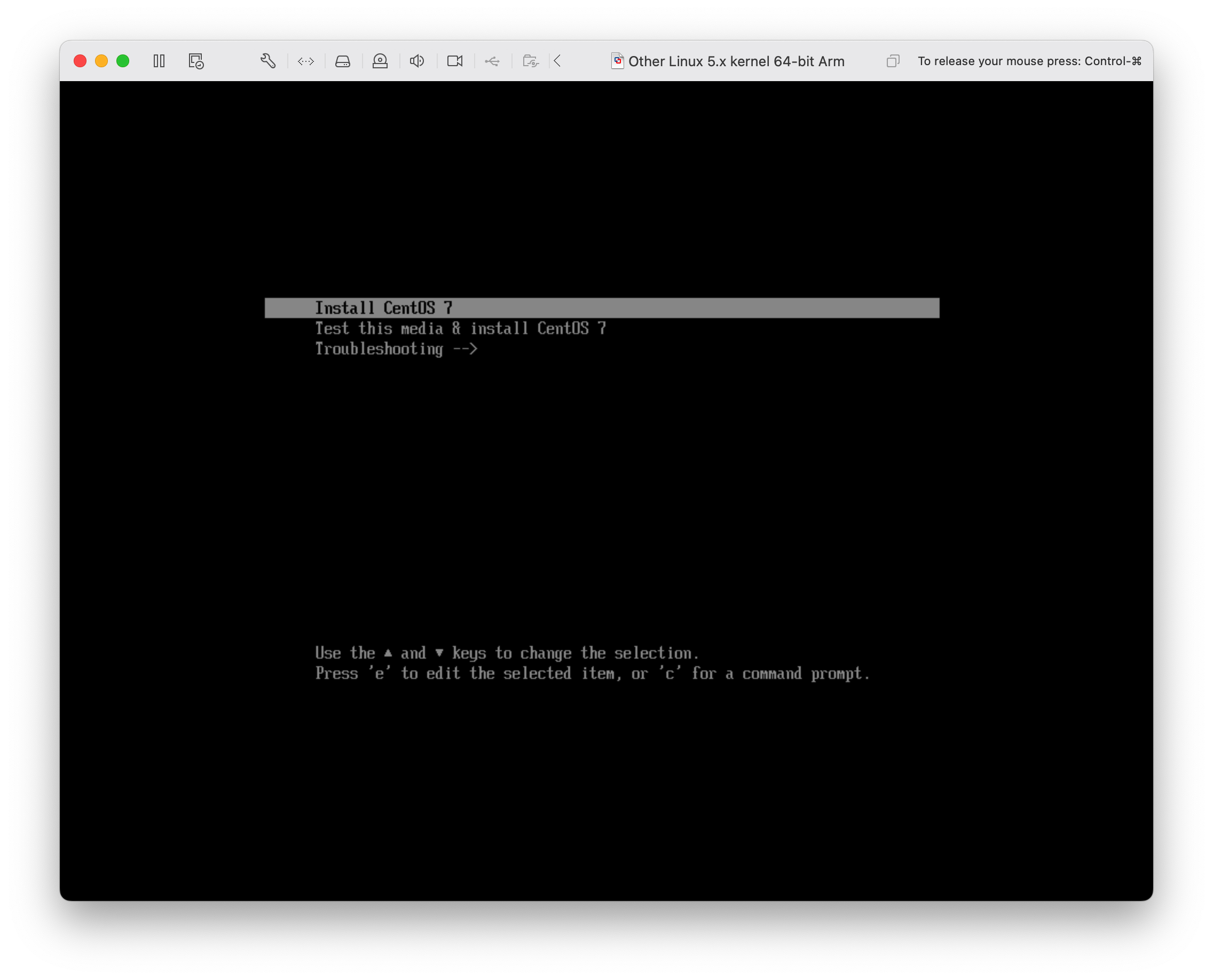Select Install CentOS 7 boot entry
Viewport: 1213px width, 980px height.
tap(602, 308)
